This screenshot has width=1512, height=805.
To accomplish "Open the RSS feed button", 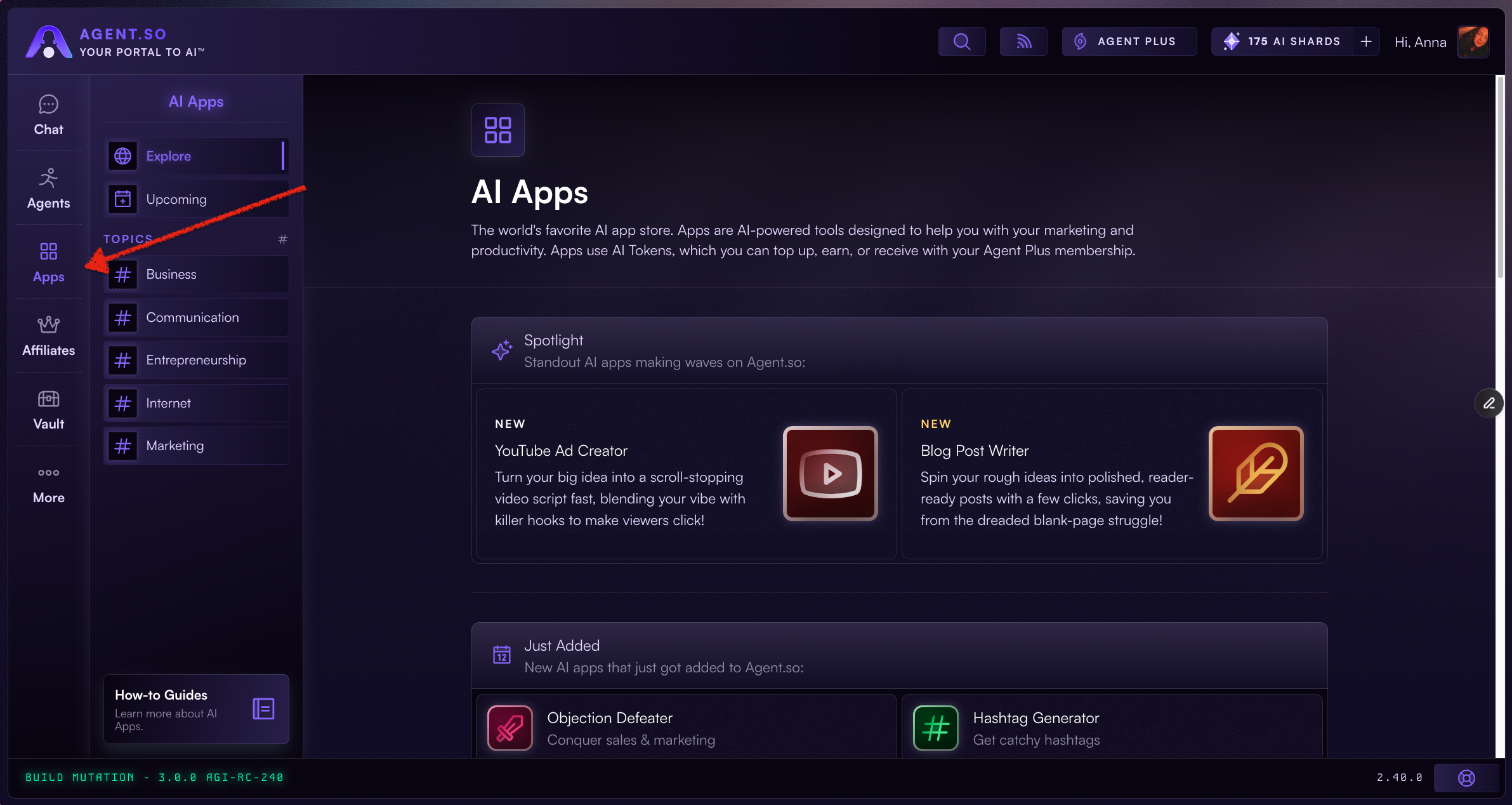I will click(1023, 41).
